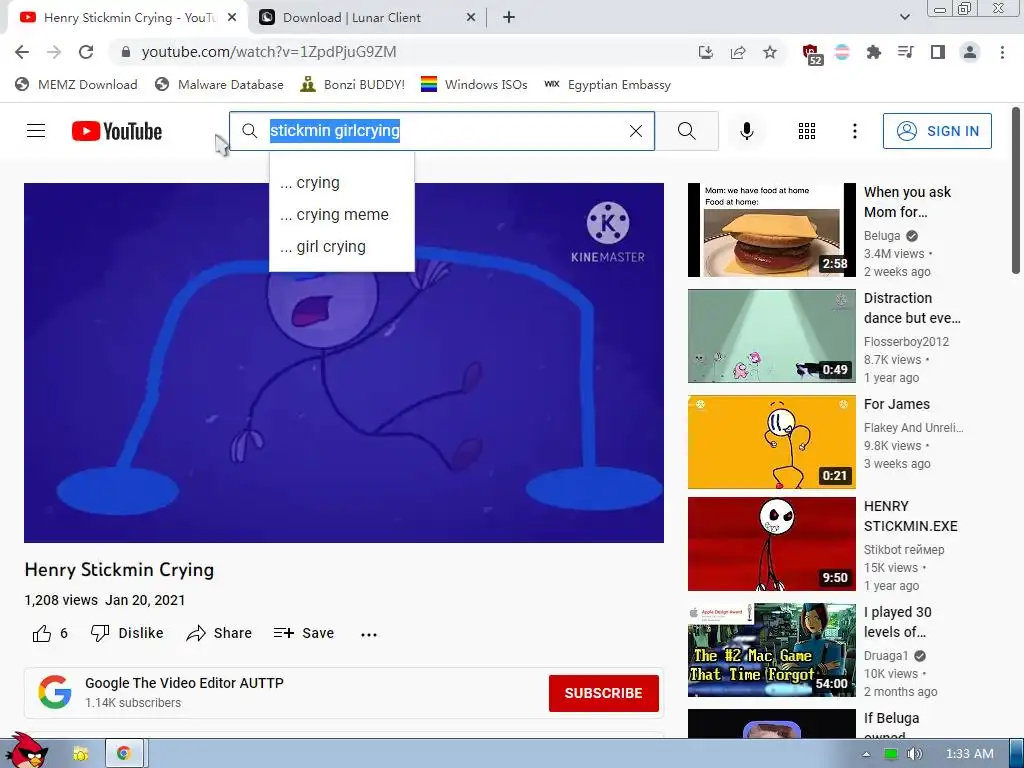The image size is (1024, 768).
Task: Subscribe to Google The Video Editor AUTTP
Action: pos(603,693)
